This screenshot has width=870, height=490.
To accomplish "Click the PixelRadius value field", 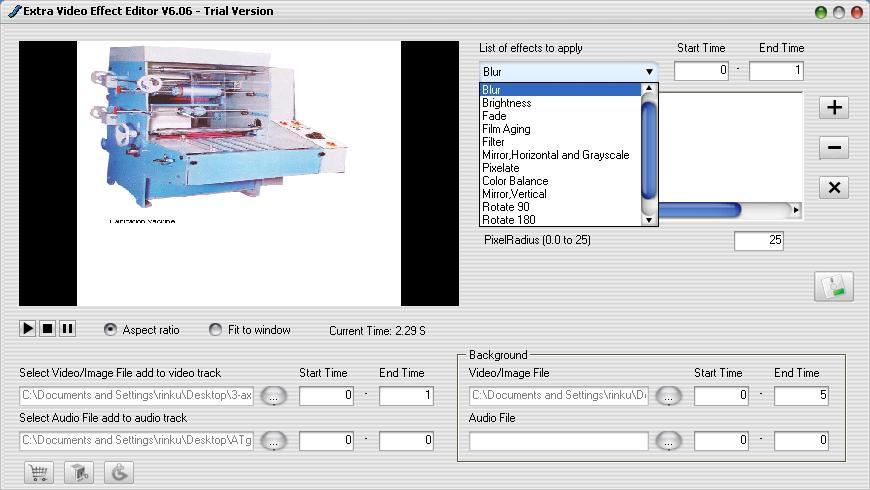I will click(758, 240).
